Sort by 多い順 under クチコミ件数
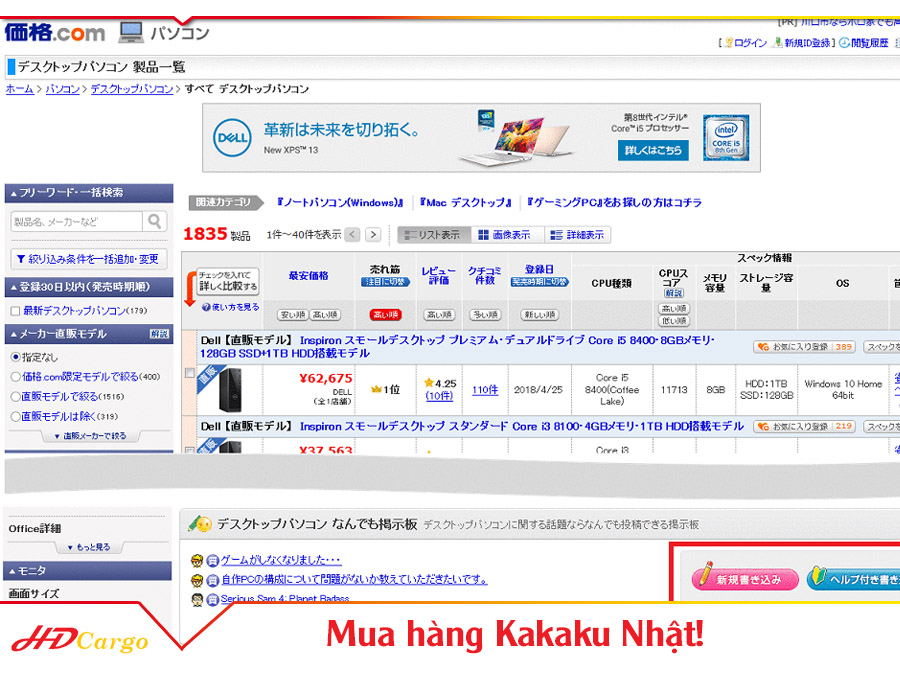The image size is (900, 675). point(485,315)
